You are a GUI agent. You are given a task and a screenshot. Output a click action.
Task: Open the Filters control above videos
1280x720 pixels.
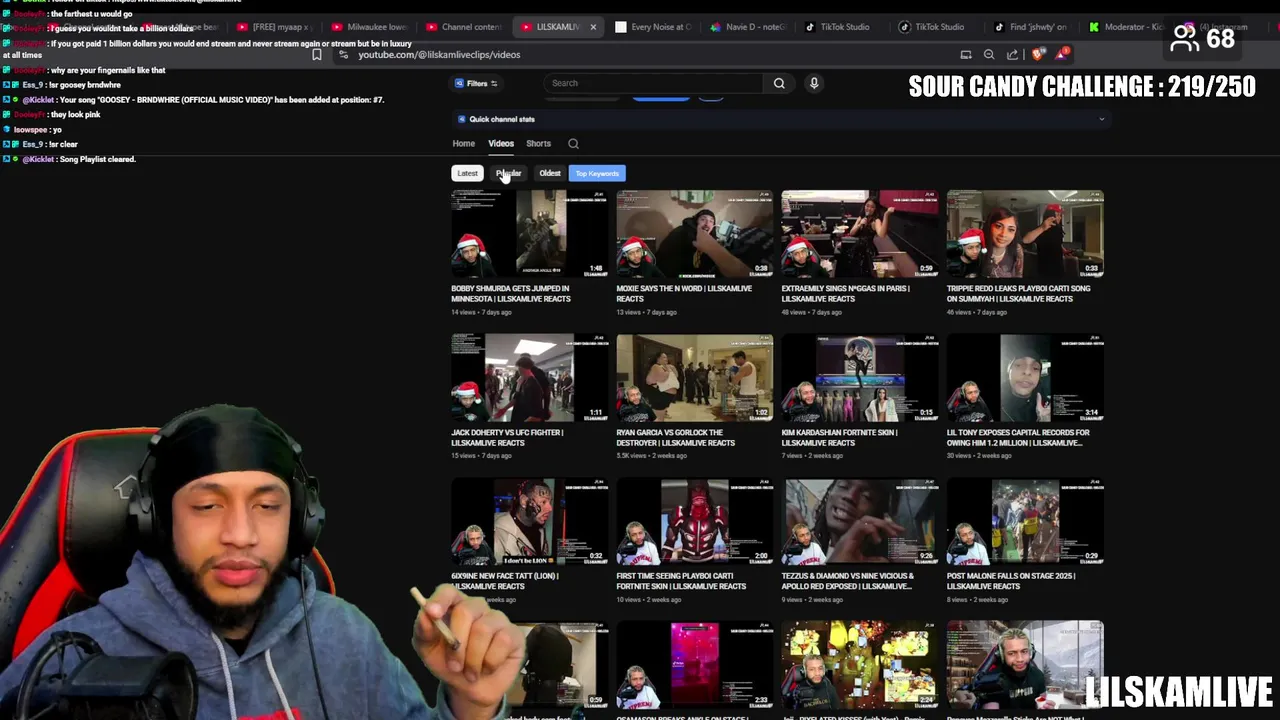click(477, 83)
